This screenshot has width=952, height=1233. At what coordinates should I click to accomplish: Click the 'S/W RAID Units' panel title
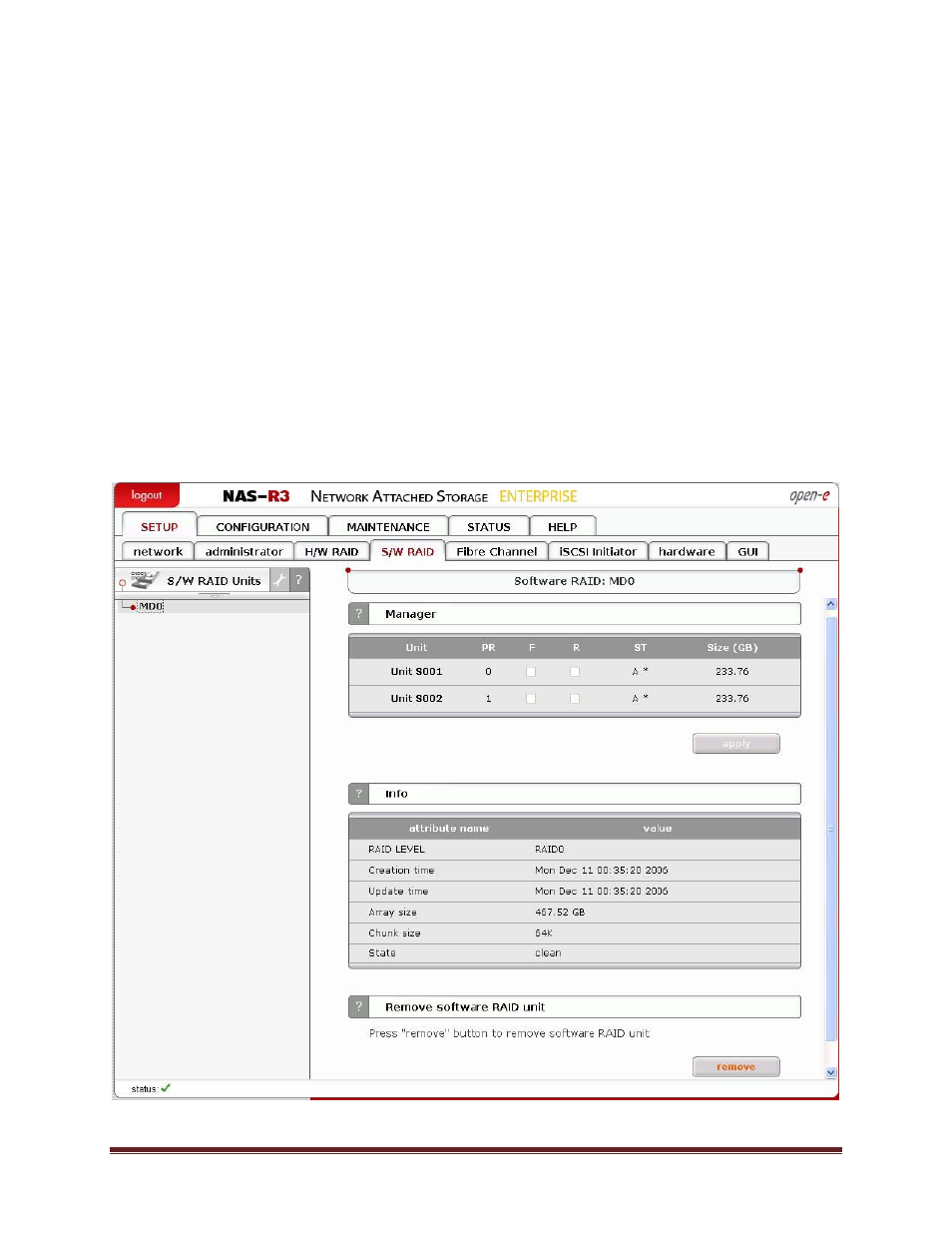(214, 581)
